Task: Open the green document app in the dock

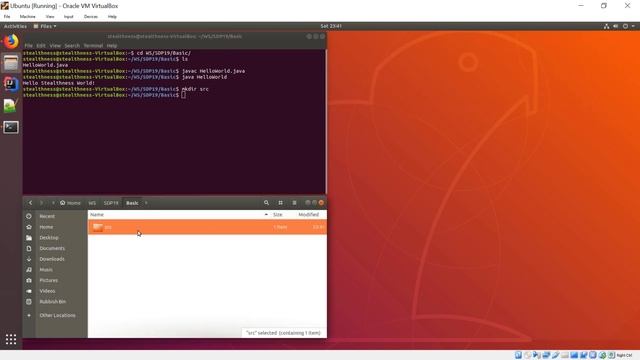Action: pos(11,106)
